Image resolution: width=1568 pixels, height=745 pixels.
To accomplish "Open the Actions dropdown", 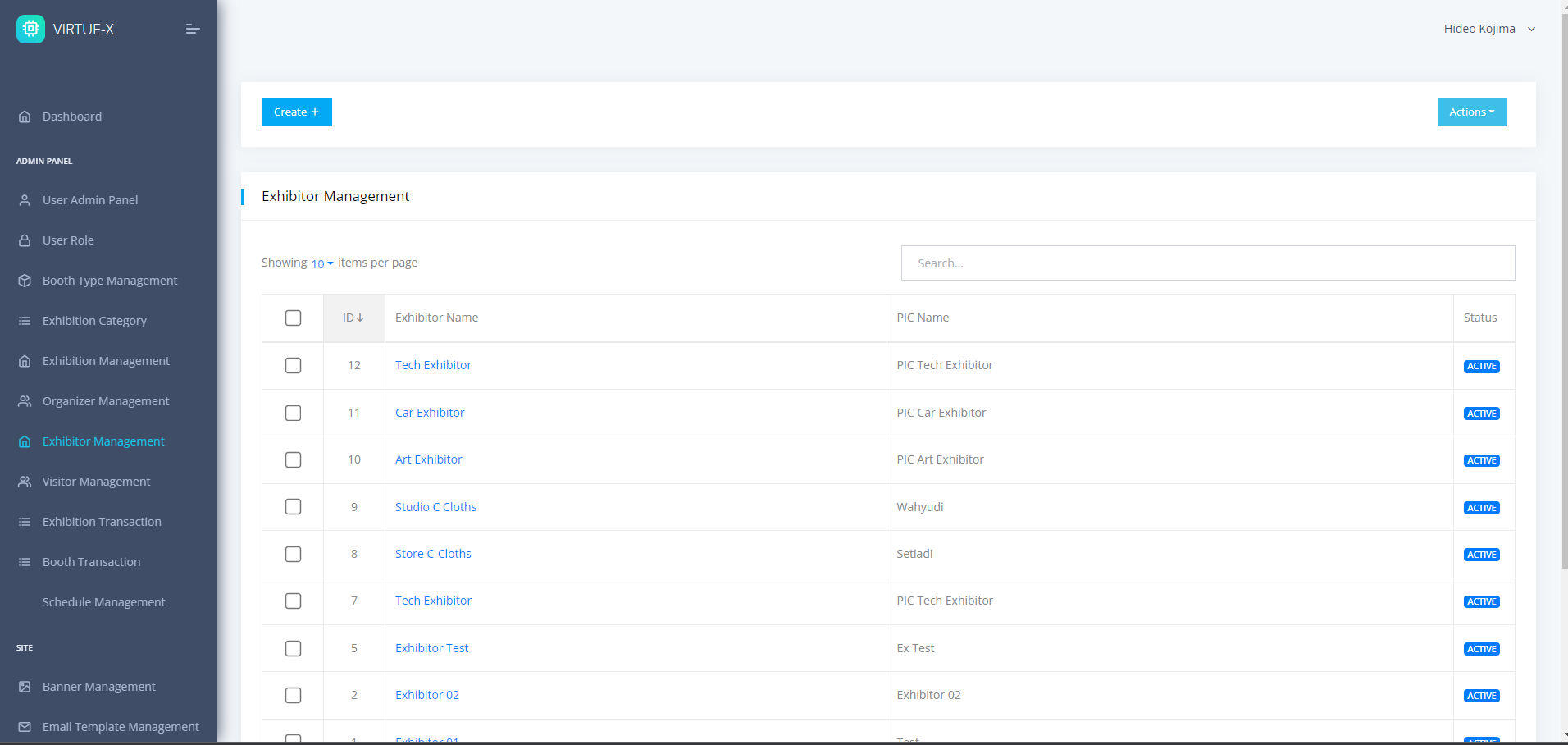I will click(1471, 112).
